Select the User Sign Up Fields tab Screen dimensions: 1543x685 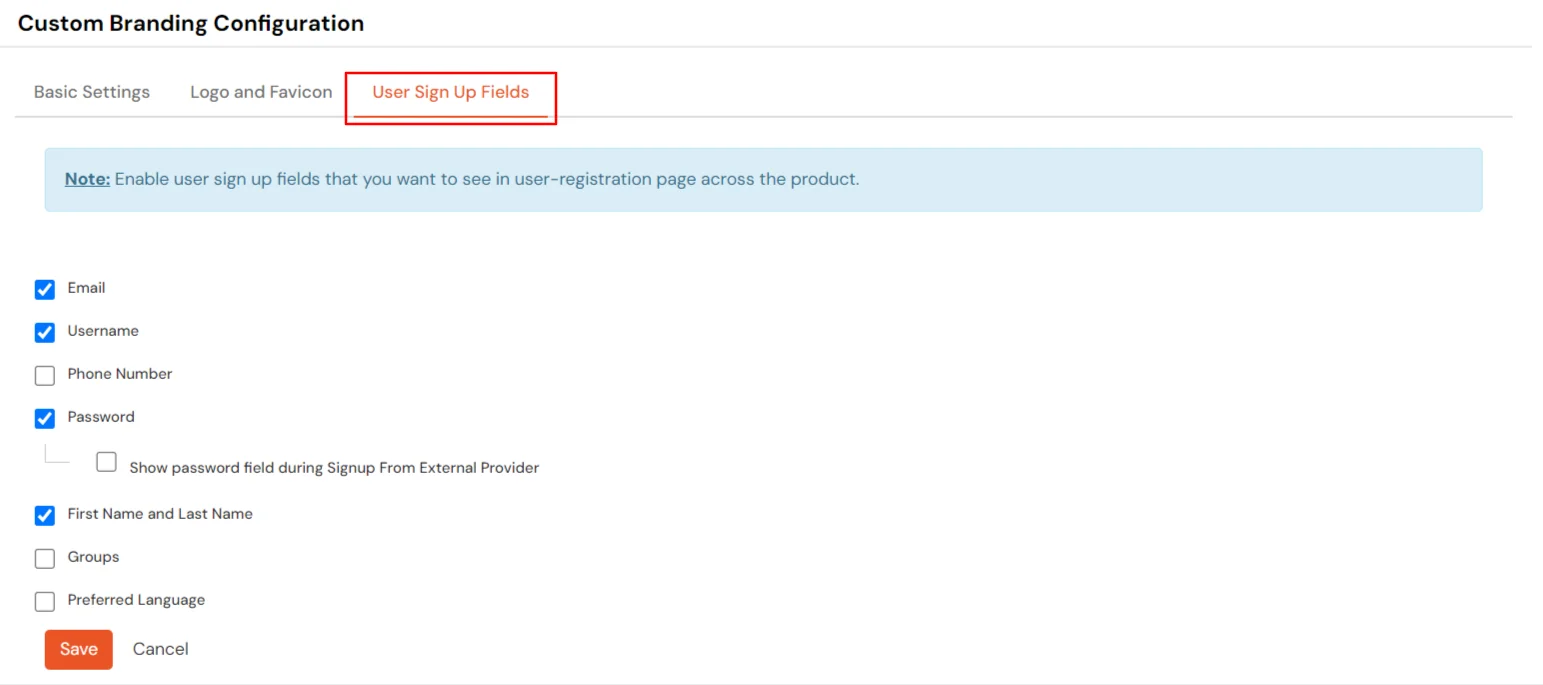tap(450, 91)
